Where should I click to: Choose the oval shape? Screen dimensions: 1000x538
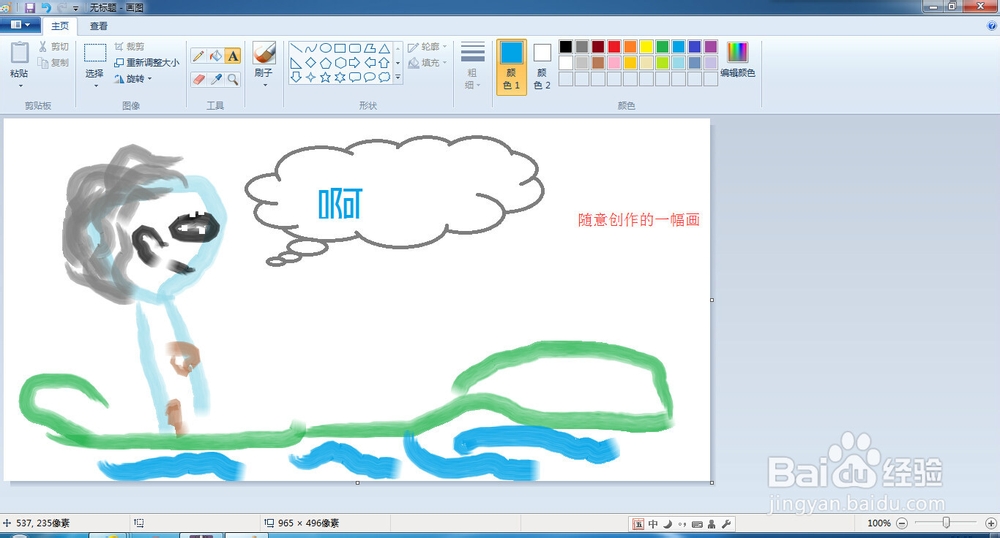(325, 48)
